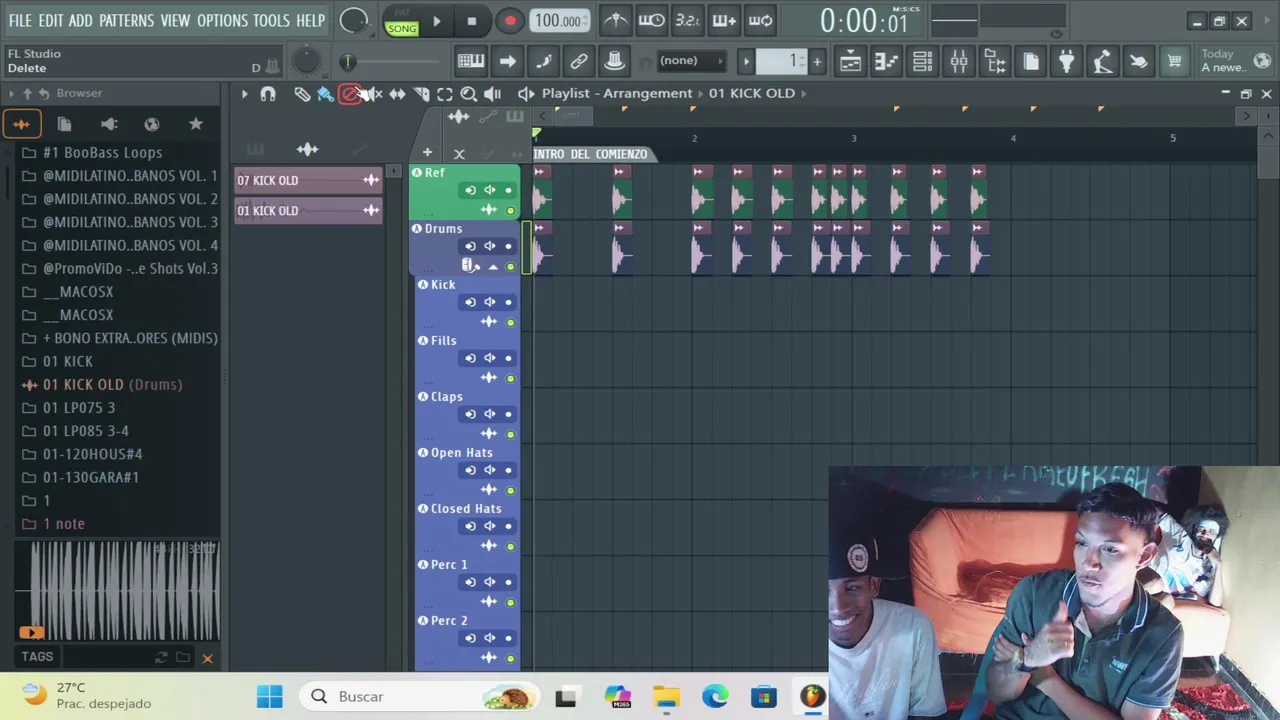Open the EDIT menu

pos(51,20)
